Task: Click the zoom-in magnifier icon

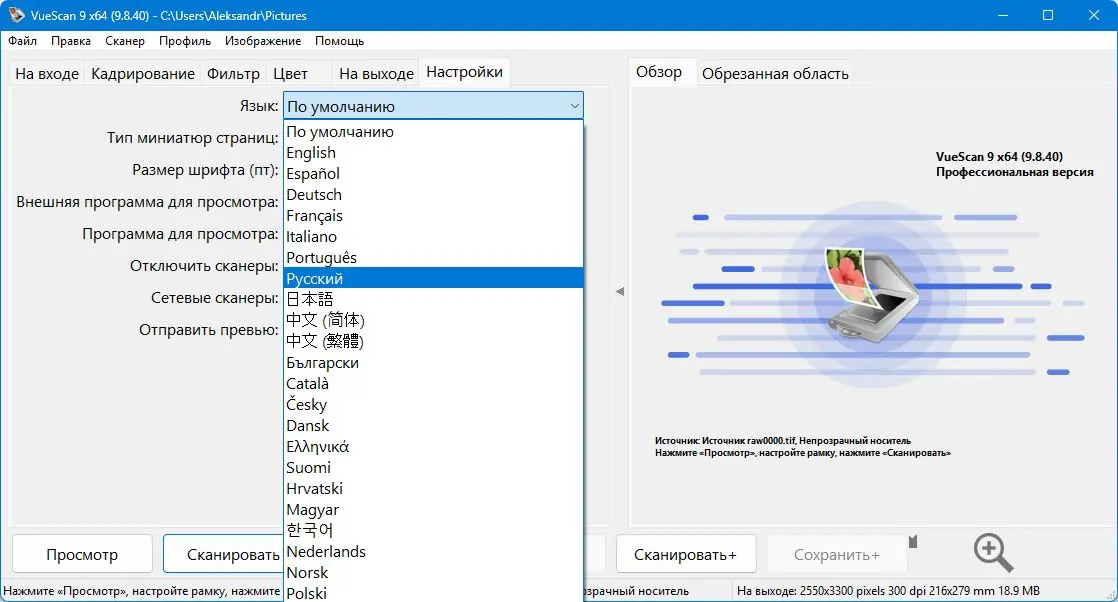Action: click(993, 553)
